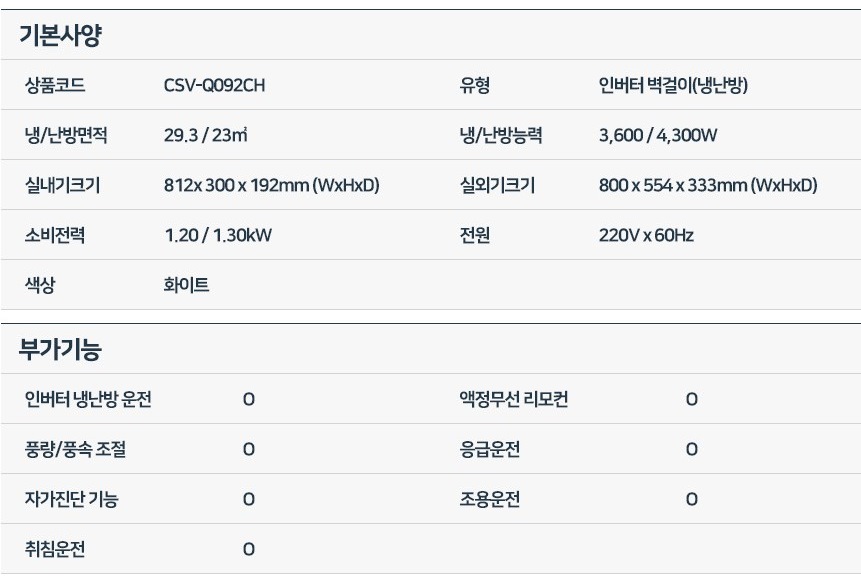Click the 상품코드 label

coord(55,86)
